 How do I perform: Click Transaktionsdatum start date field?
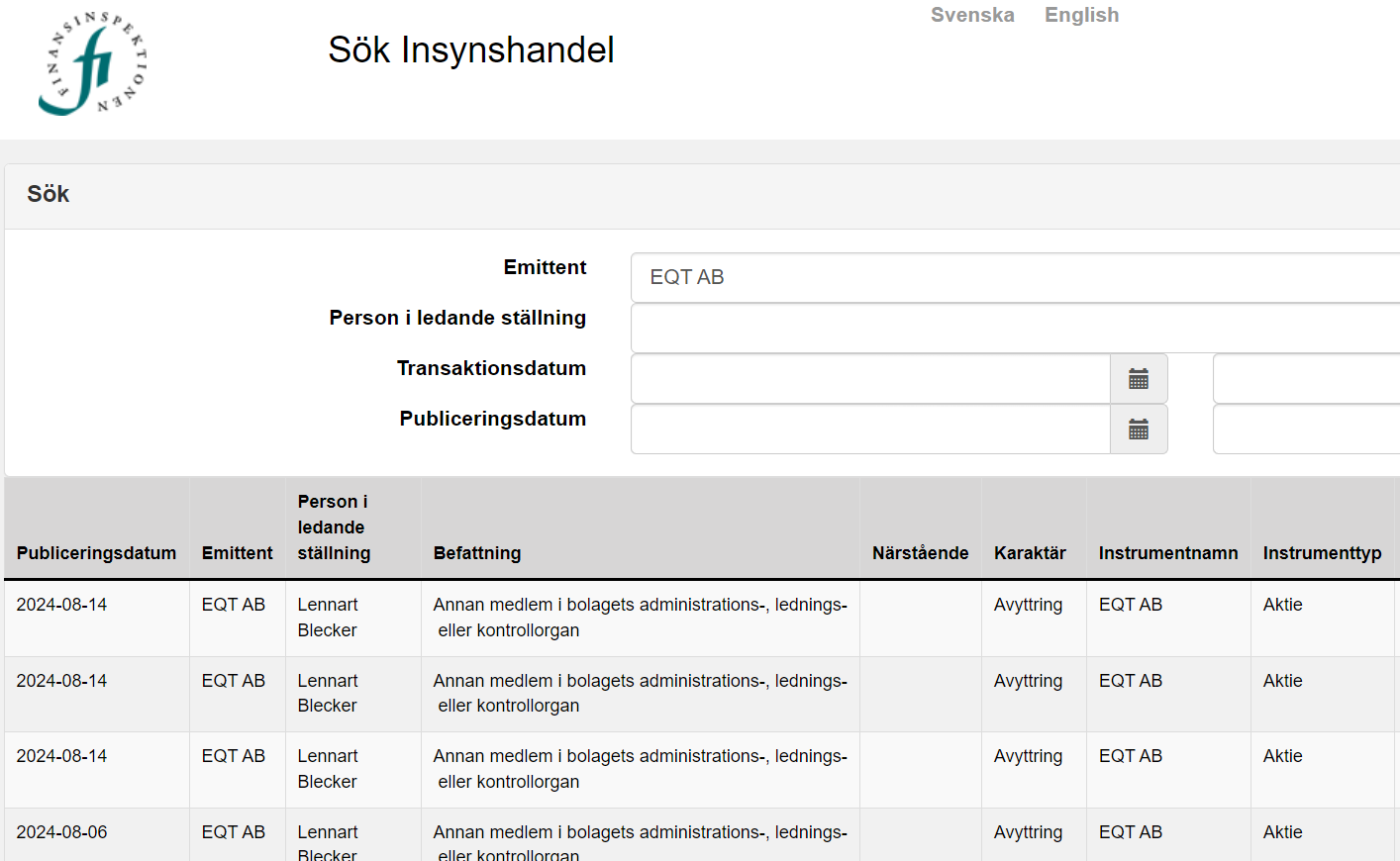click(x=870, y=379)
